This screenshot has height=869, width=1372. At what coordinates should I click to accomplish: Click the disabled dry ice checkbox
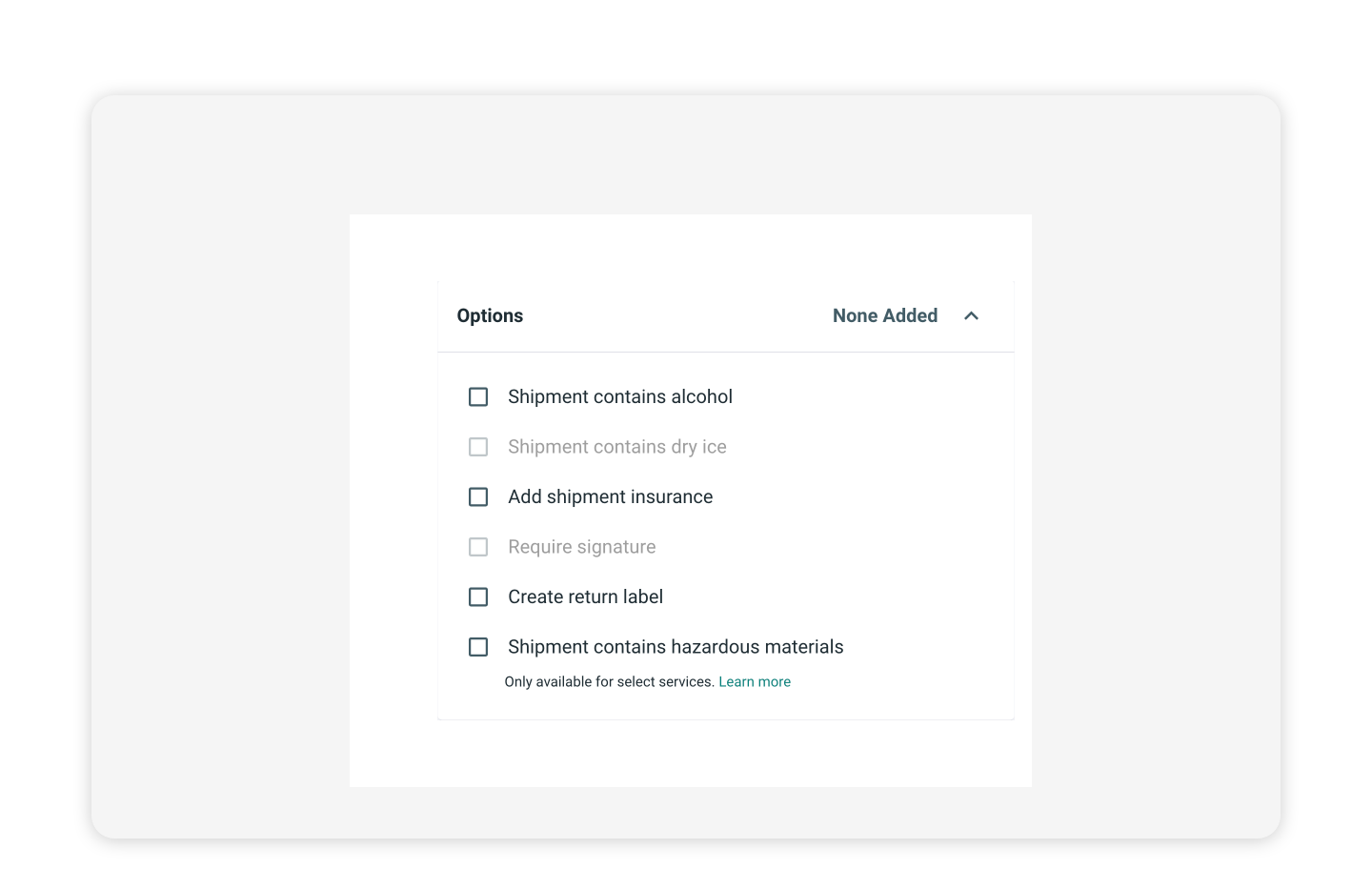click(478, 447)
